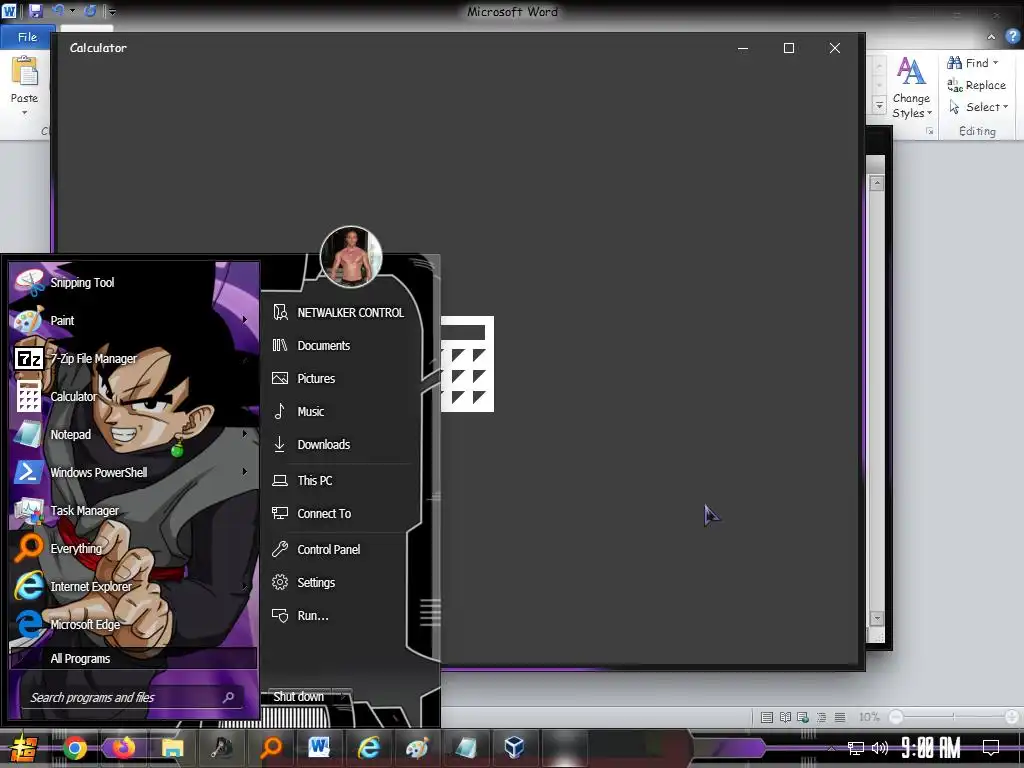Screen dimensions: 1024x768
Task: Open the notification center icon
Action: coord(991,748)
